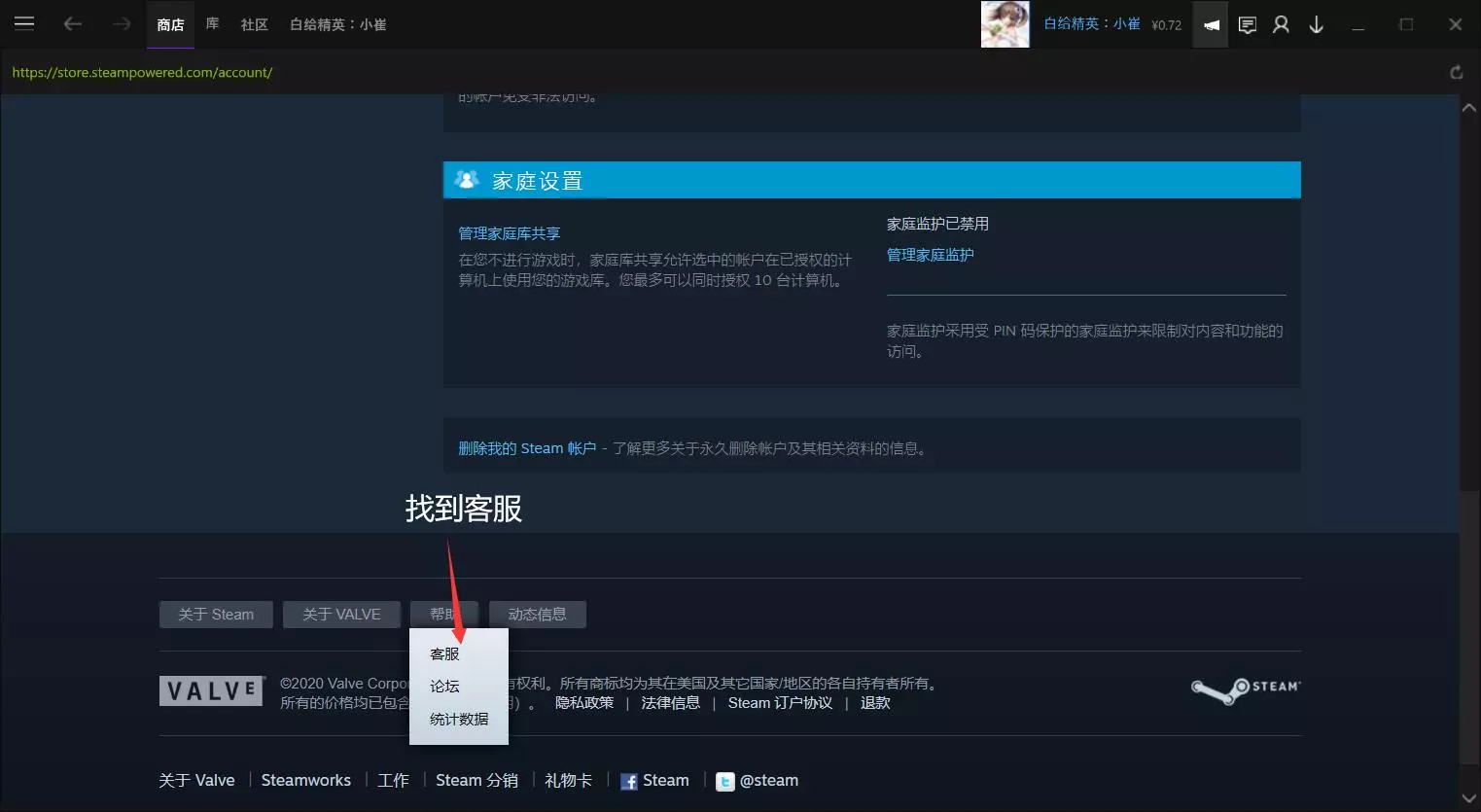Click the family icon beside 家庭设置
This screenshot has height=812, width=1481.
point(467,180)
